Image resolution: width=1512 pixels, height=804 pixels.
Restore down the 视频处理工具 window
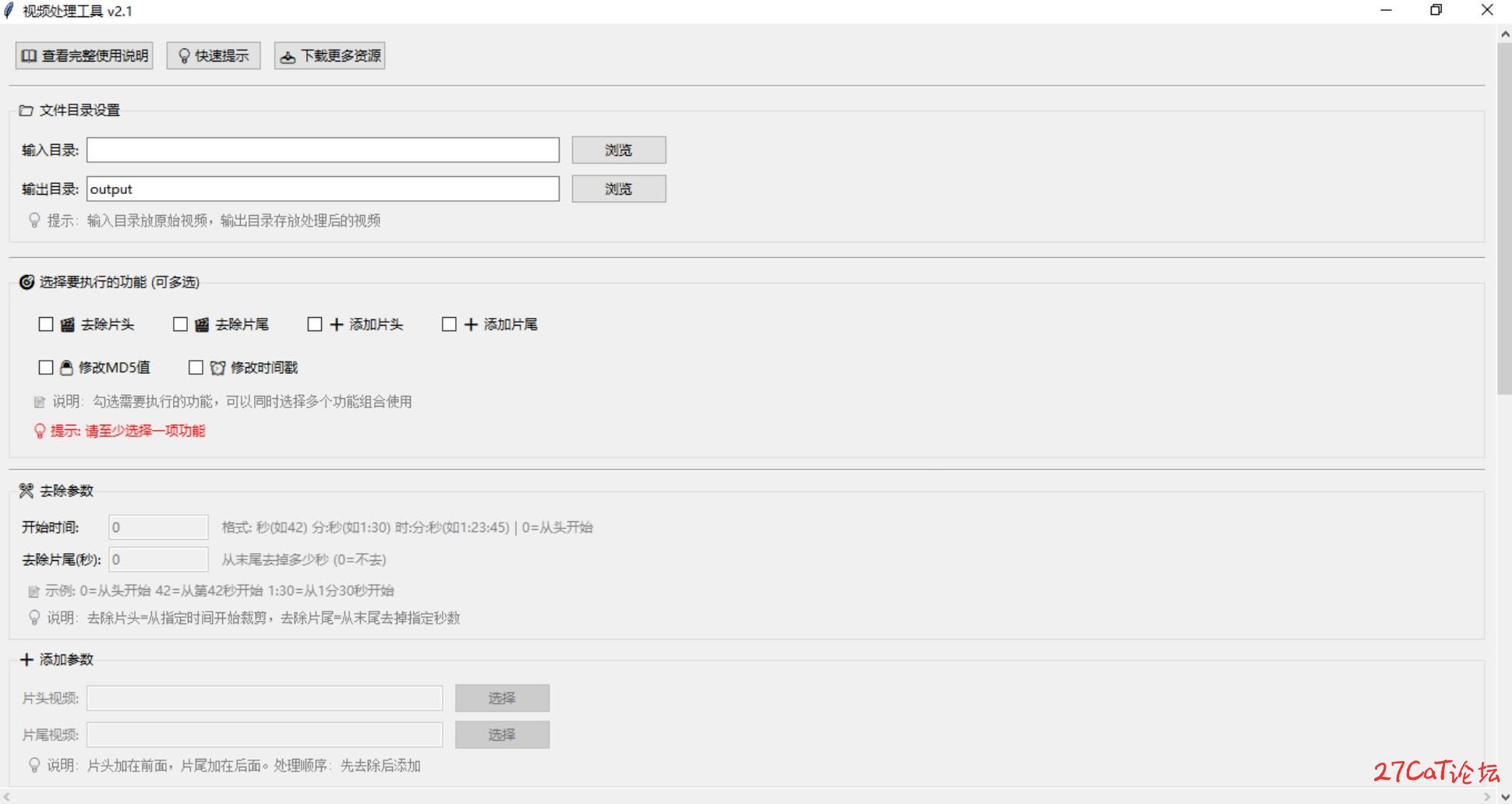point(1436,11)
